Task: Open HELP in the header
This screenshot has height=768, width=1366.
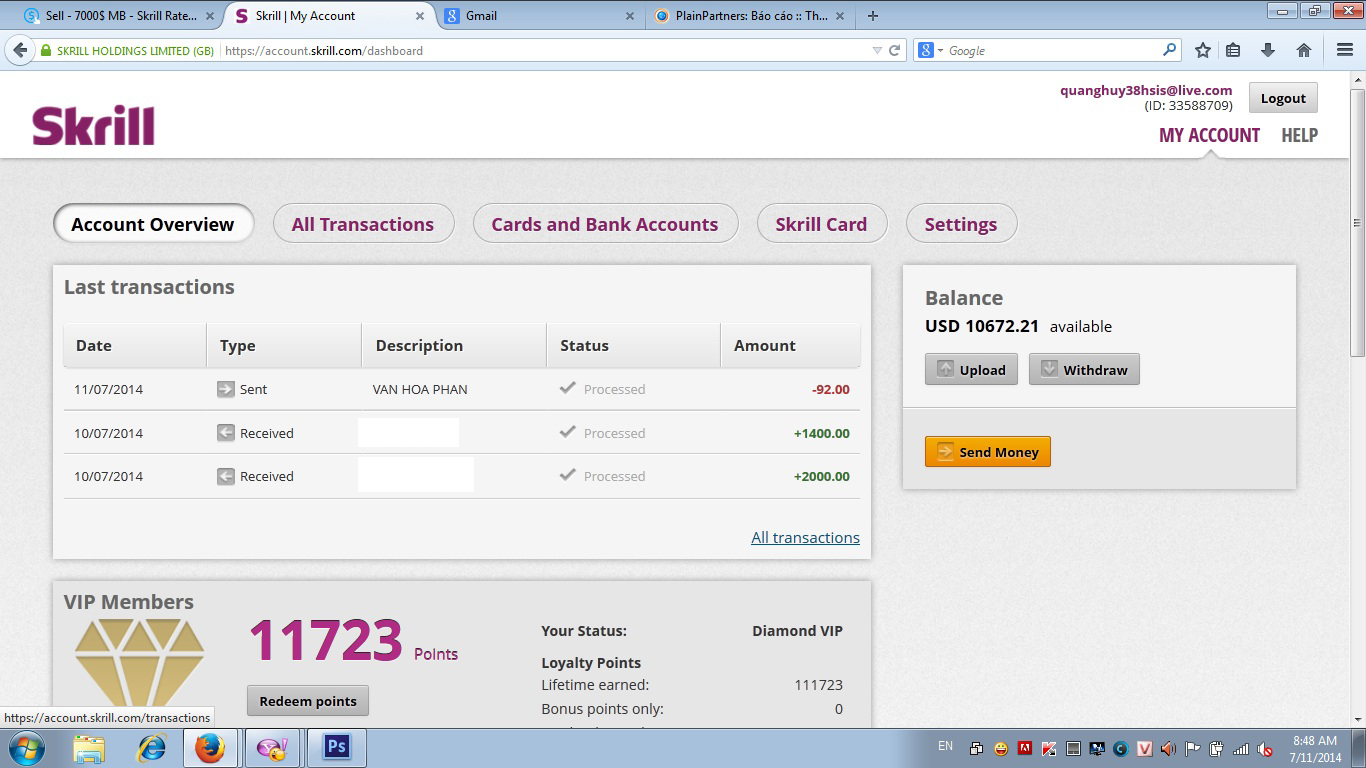Action: (1299, 135)
